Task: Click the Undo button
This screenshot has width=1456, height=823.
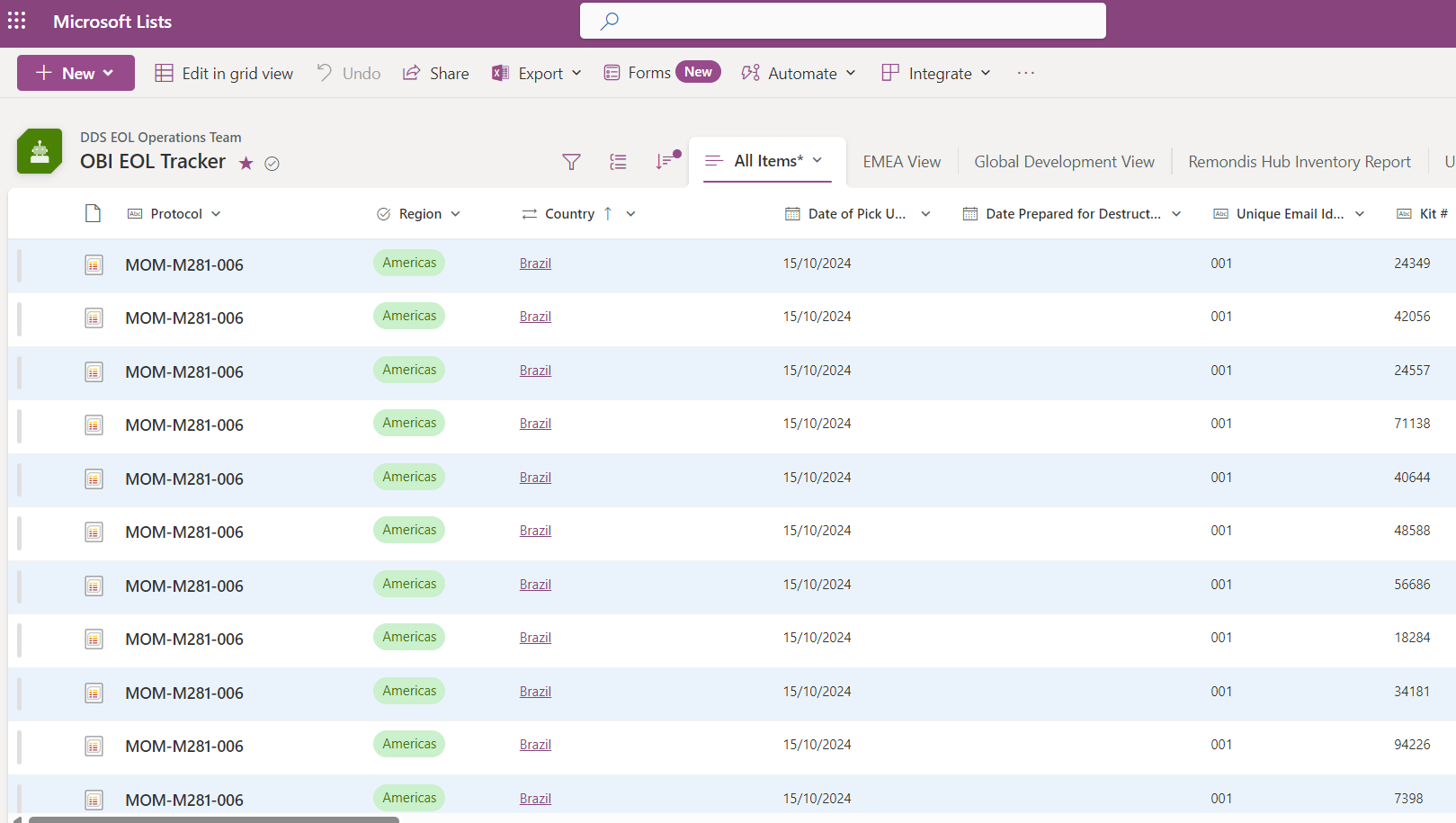Action: tap(349, 73)
